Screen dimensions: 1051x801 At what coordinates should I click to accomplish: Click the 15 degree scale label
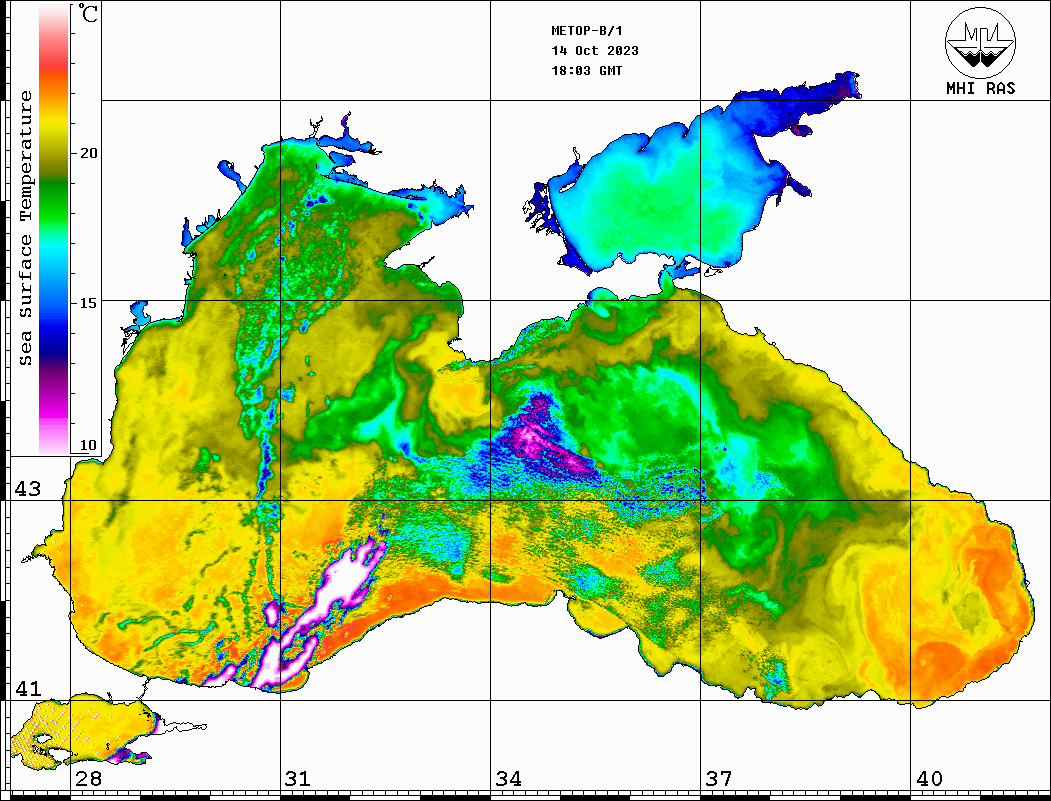click(88, 303)
